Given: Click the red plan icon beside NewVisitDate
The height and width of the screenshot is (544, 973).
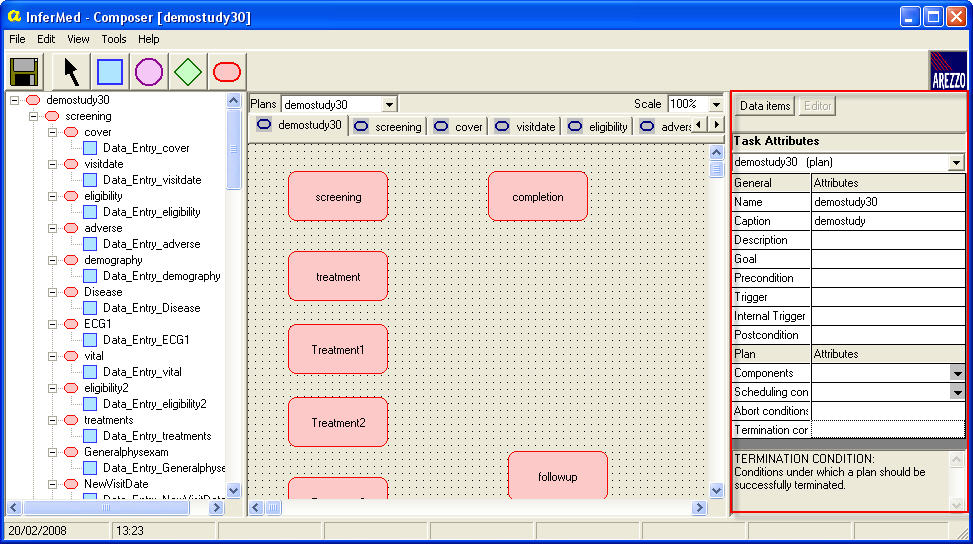Looking at the screenshot, I should click(x=71, y=484).
